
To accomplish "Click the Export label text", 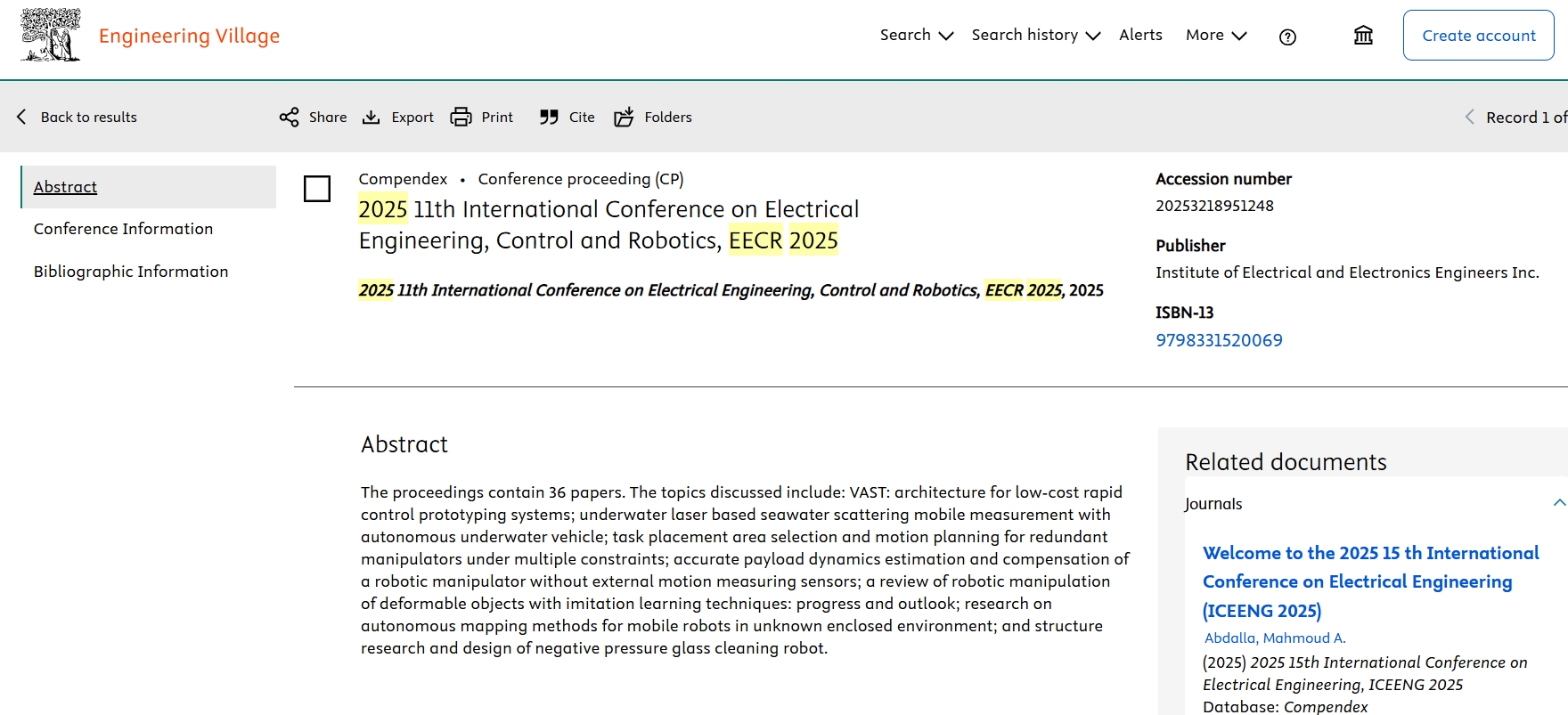I will [x=412, y=117].
